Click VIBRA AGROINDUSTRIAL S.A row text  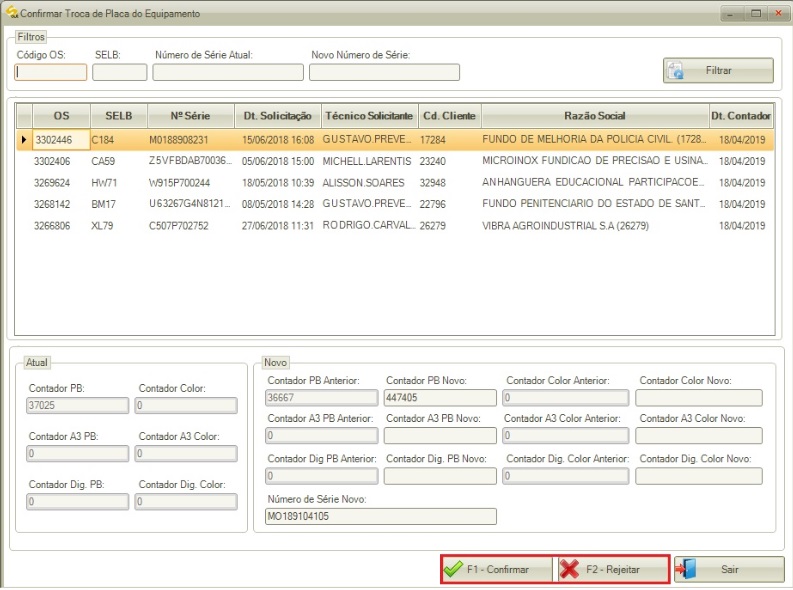[x=565, y=226]
